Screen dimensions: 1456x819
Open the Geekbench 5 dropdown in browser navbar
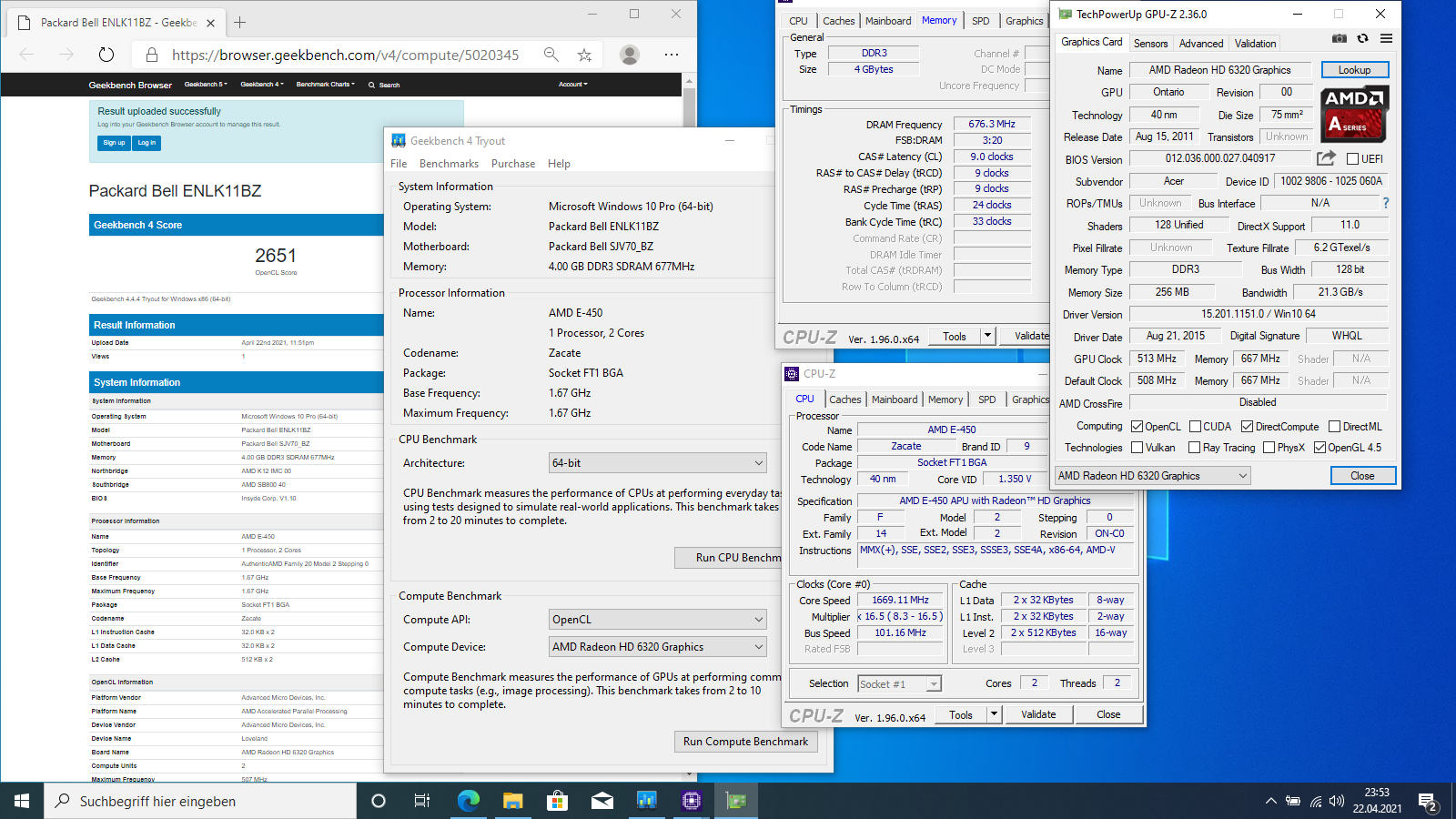pyautogui.click(x=206, y=85)
